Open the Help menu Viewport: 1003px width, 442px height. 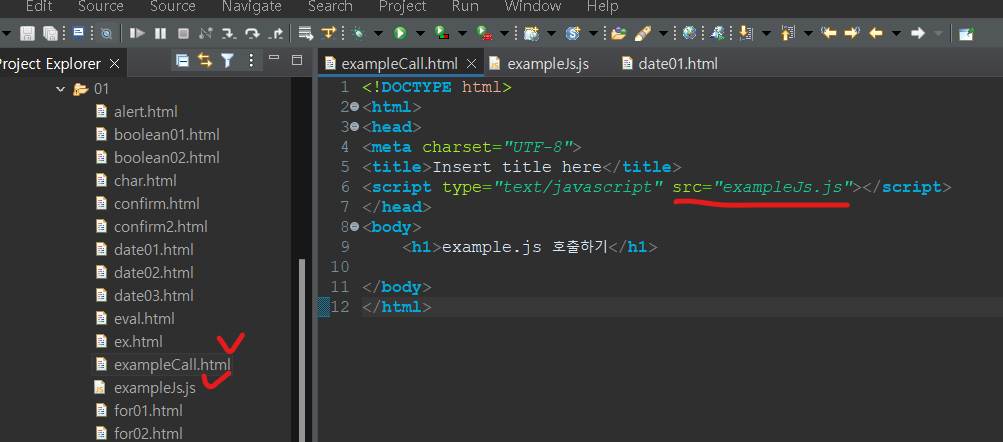coord(603,6)
